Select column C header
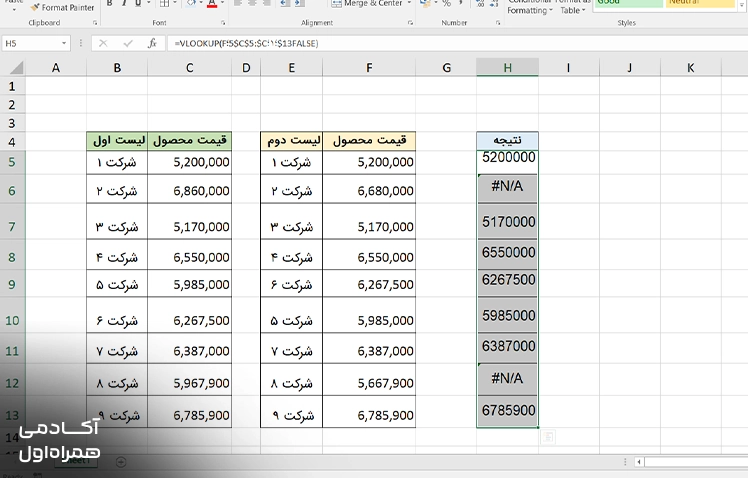This screenshot has width=748, height=478. coord(189,68)
